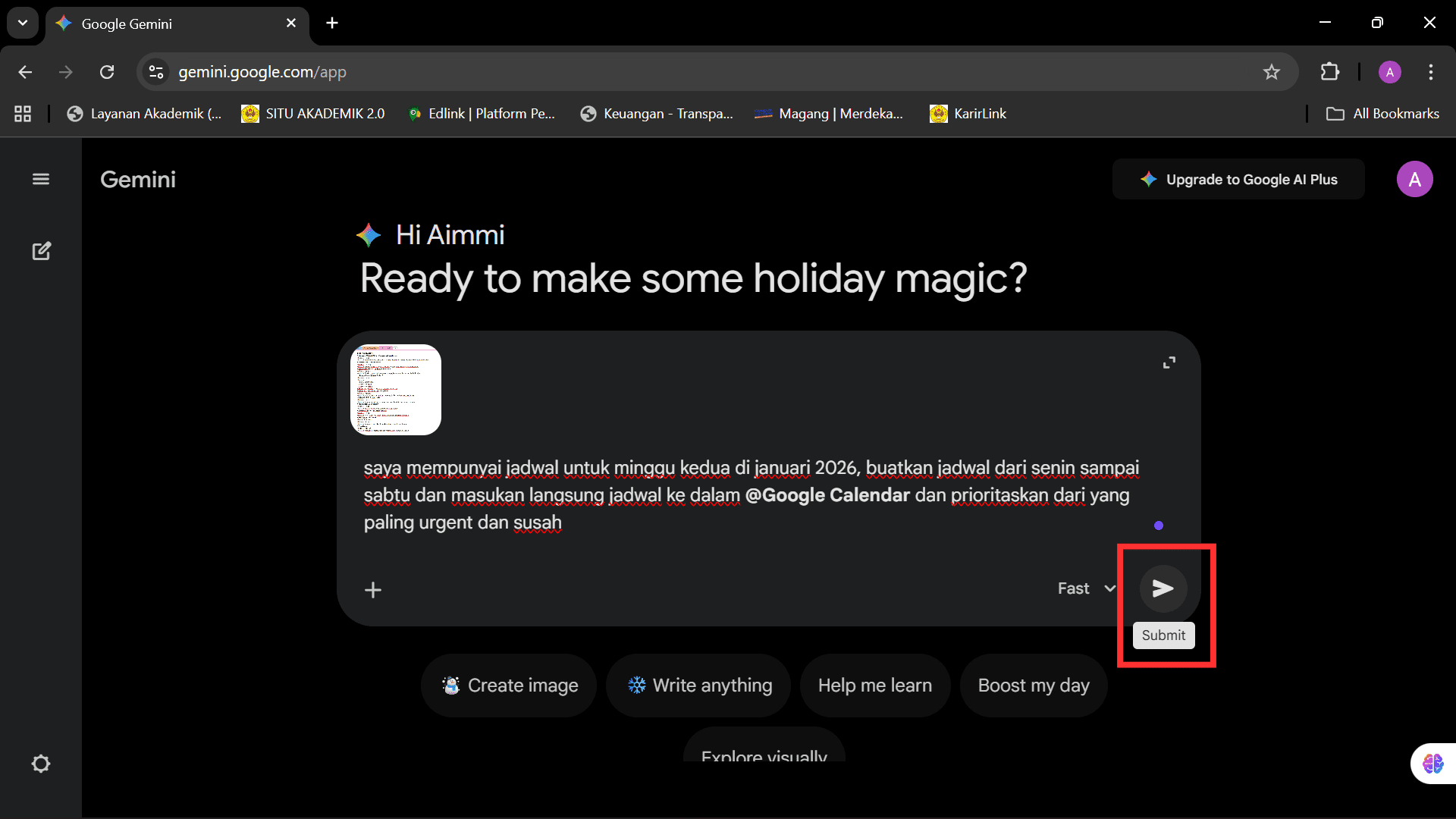View site information icon in address bar
Image resolution: width=1456 pixels, height=819 pixels.
click(x=156, y=72)
